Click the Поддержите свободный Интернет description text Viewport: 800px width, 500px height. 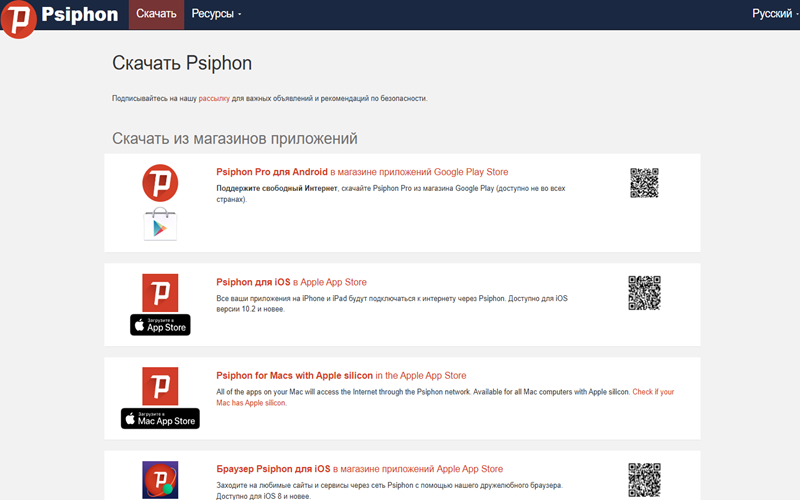[x=391, y=194]
